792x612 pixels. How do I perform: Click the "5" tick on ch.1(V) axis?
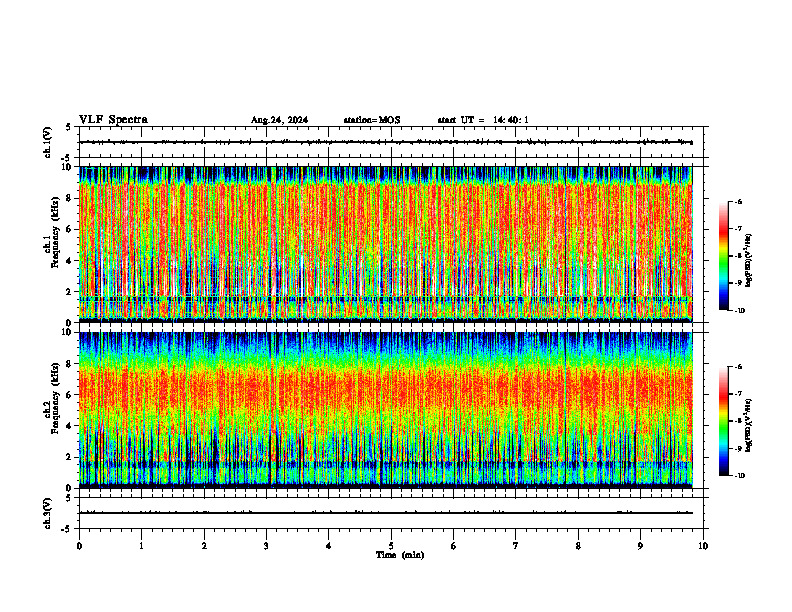point(69,127)
